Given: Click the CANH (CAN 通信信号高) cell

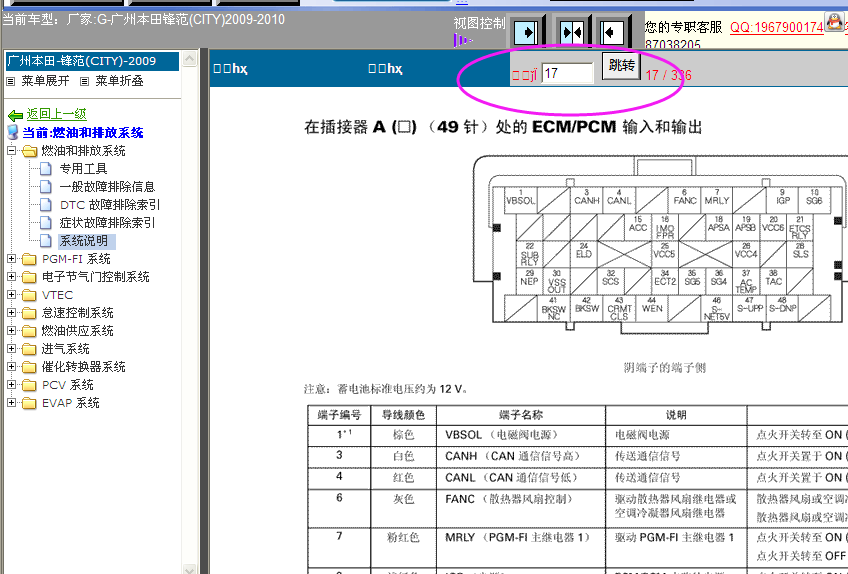Looking at the screenshot, I should point(521,457).
